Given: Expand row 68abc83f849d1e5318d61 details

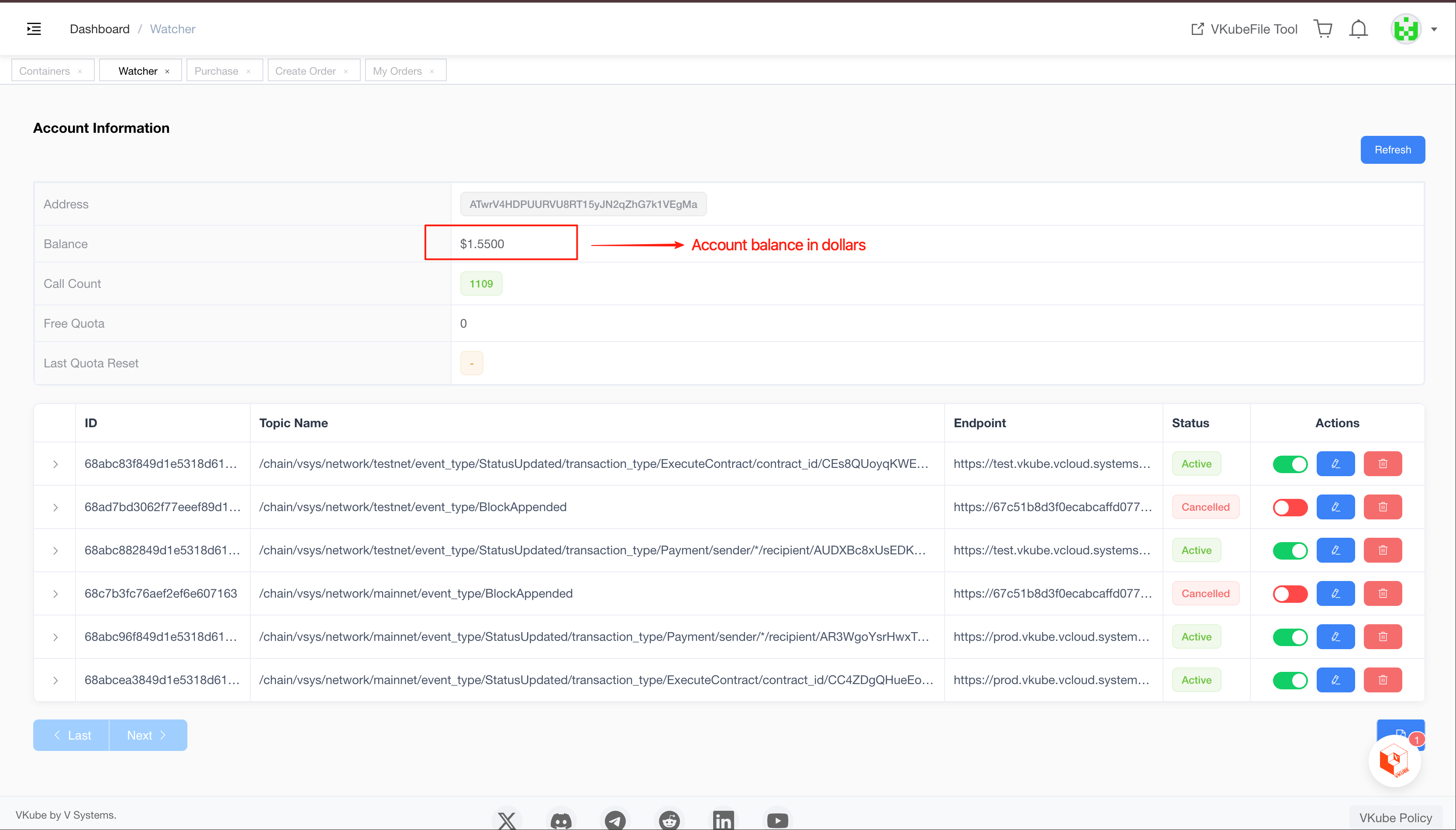Looking at the screenshot, I should [x=55, y=464].
